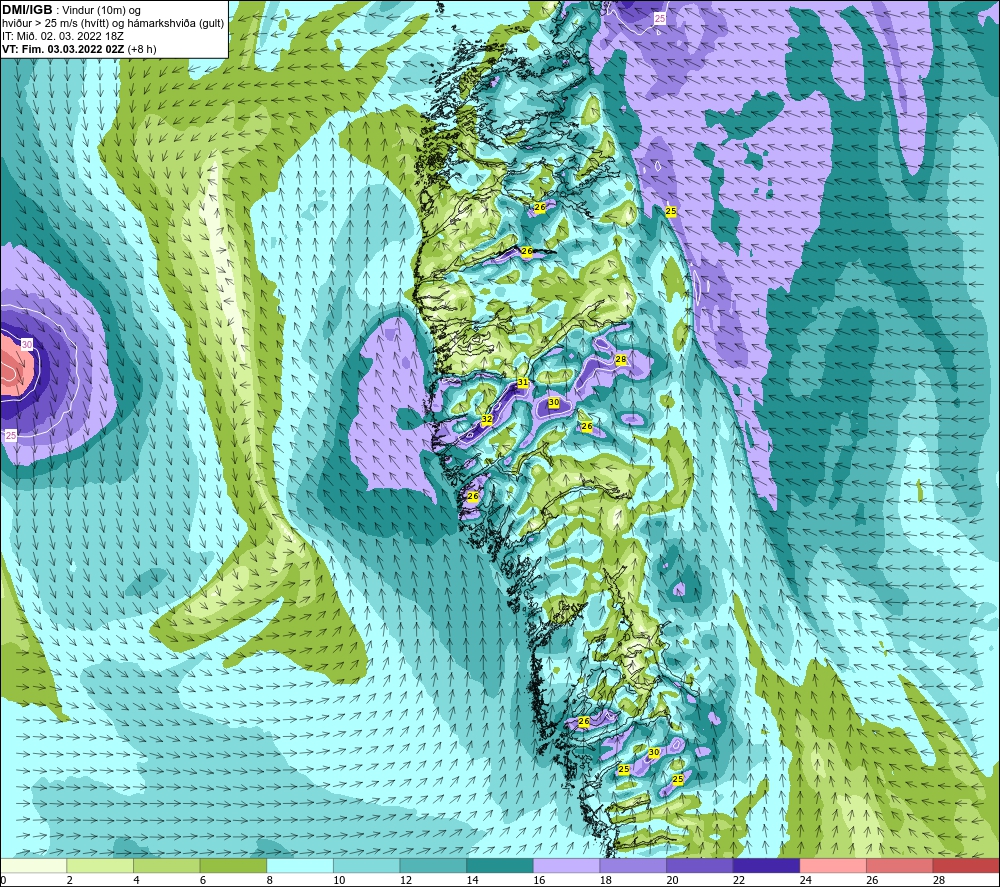Pick the 12–14 m/s teal legend swatch
The width and height of the screenshot is (1000, 887).
pyautogui.click(x=433, y=865)
